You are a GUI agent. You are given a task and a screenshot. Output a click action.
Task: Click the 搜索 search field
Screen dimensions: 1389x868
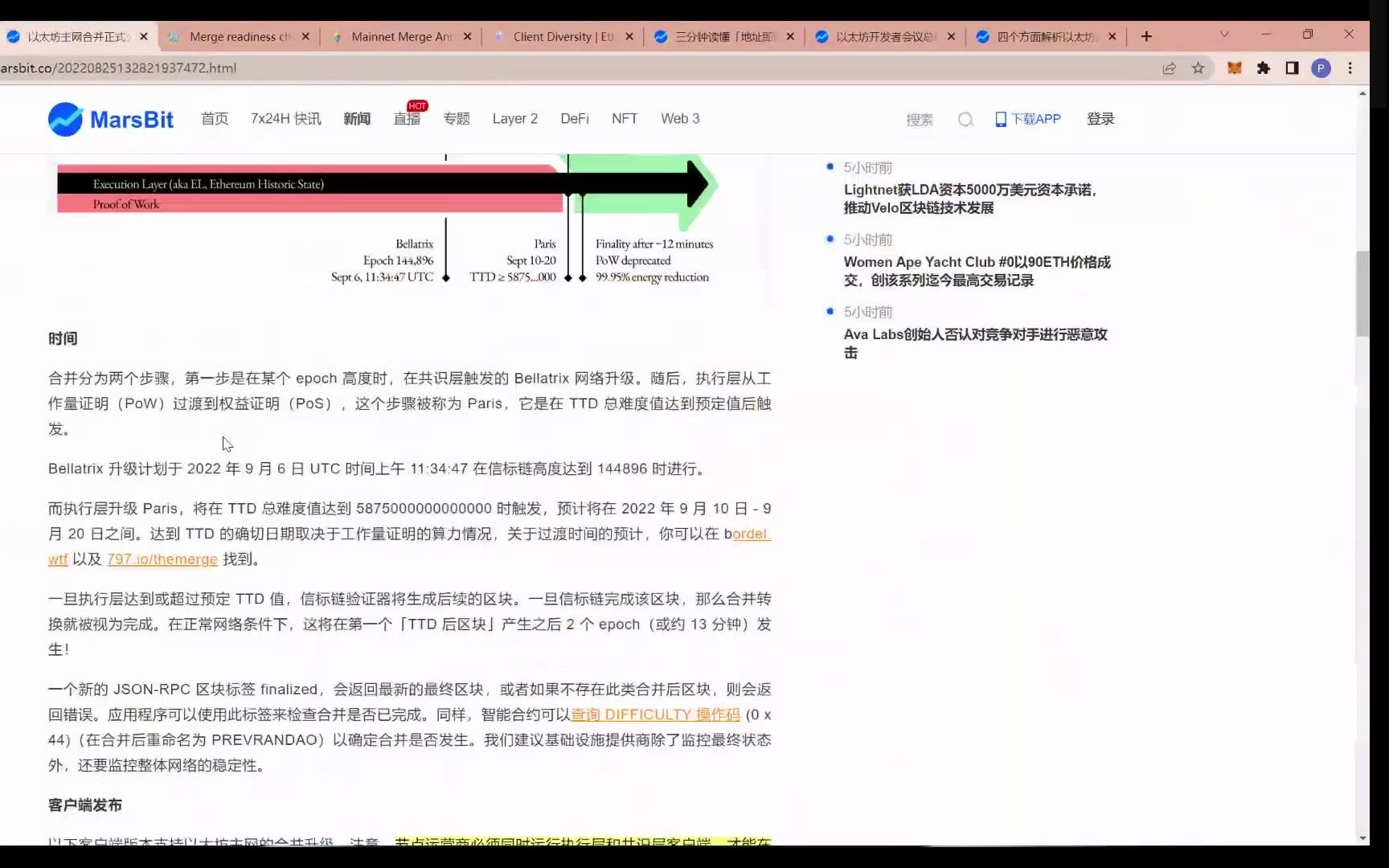click(x=920, y=120)
